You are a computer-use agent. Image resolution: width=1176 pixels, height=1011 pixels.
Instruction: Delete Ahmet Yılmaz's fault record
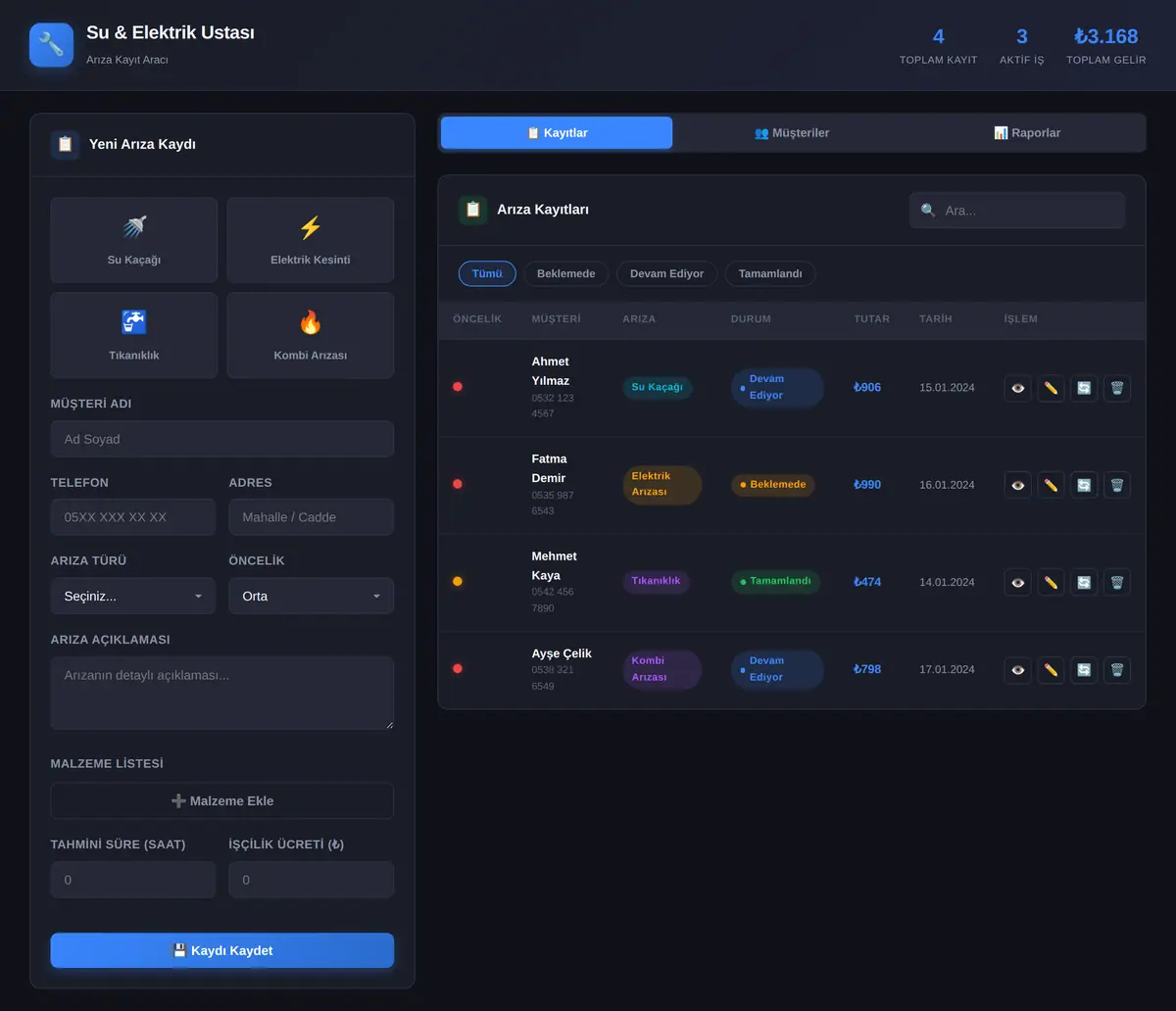(x=1117, y=388)
